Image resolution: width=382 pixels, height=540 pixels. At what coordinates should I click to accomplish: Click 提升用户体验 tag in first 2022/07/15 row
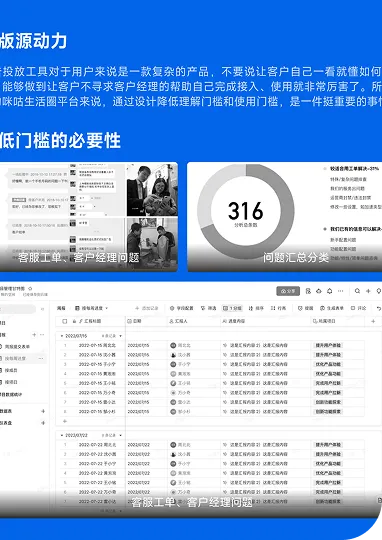(328, 345)
